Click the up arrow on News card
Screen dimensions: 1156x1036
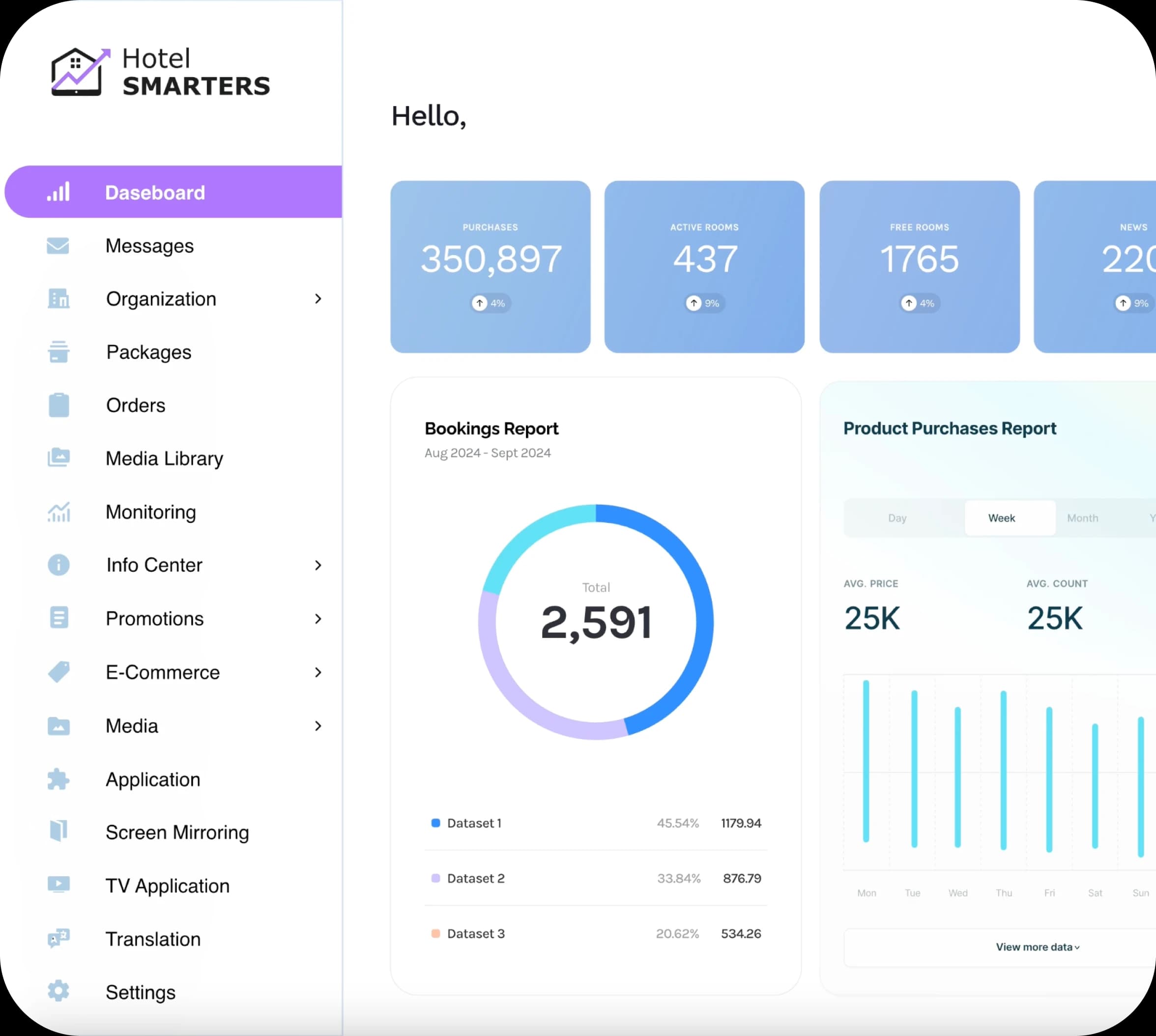(x=1123, y=303)
